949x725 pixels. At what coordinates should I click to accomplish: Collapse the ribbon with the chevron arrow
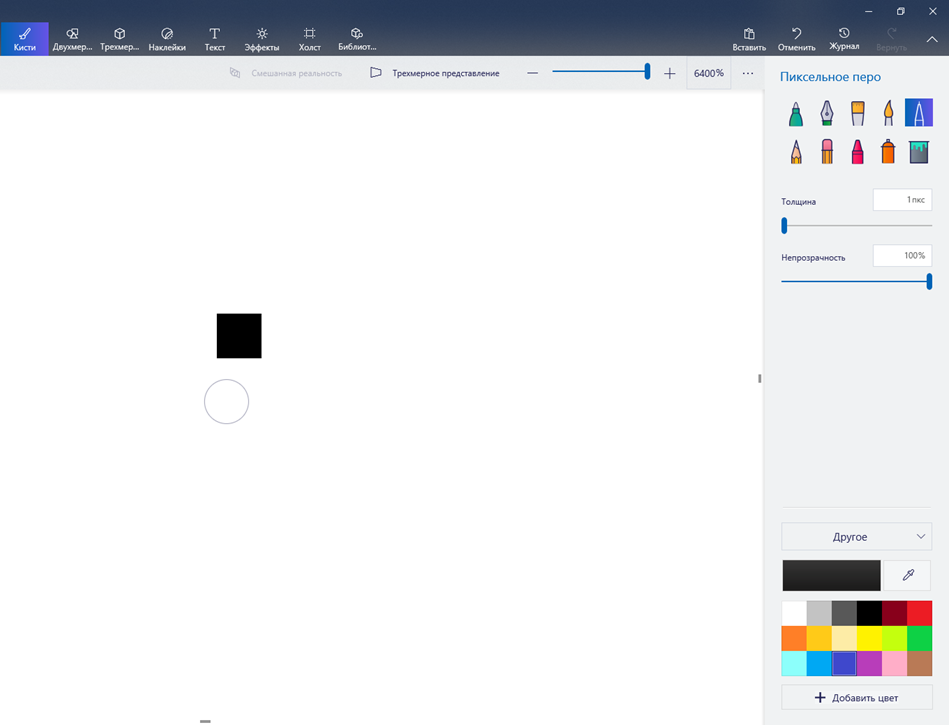(x=932, y=40)
